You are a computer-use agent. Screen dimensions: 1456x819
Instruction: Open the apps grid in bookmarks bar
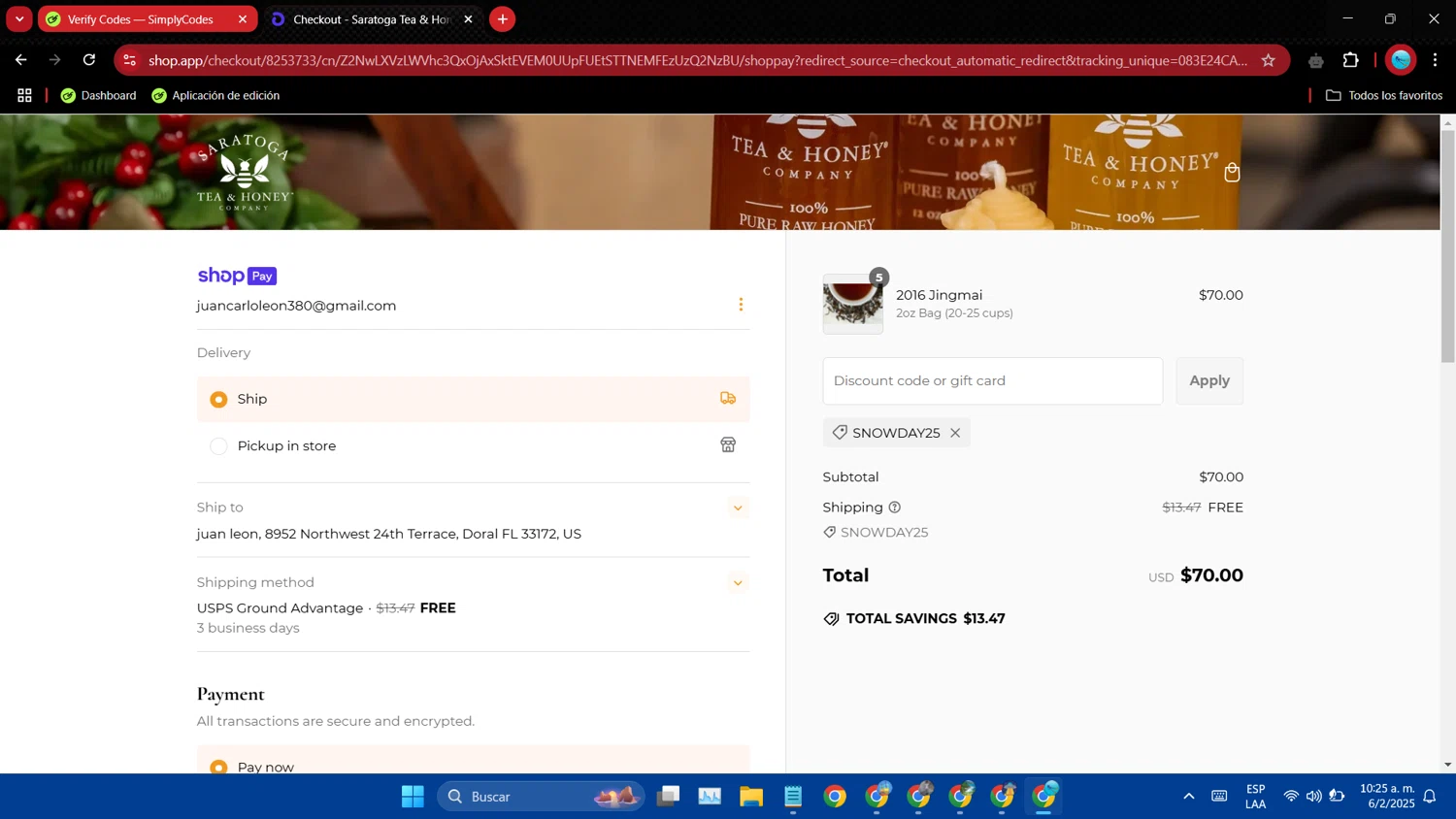click(24, 95)
